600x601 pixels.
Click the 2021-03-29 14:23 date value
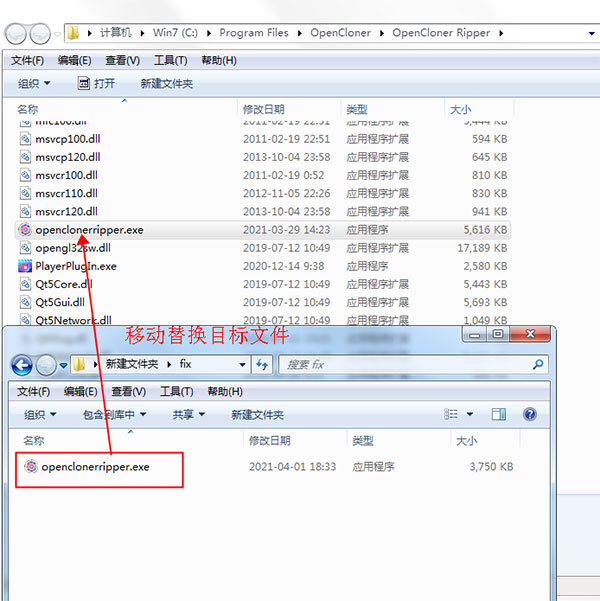click(286, 230)
